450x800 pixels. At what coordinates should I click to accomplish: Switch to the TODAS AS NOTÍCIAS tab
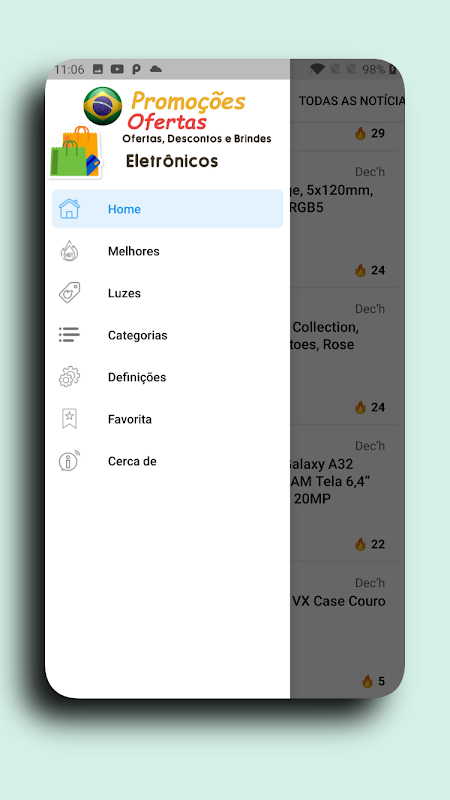(351, 101)
